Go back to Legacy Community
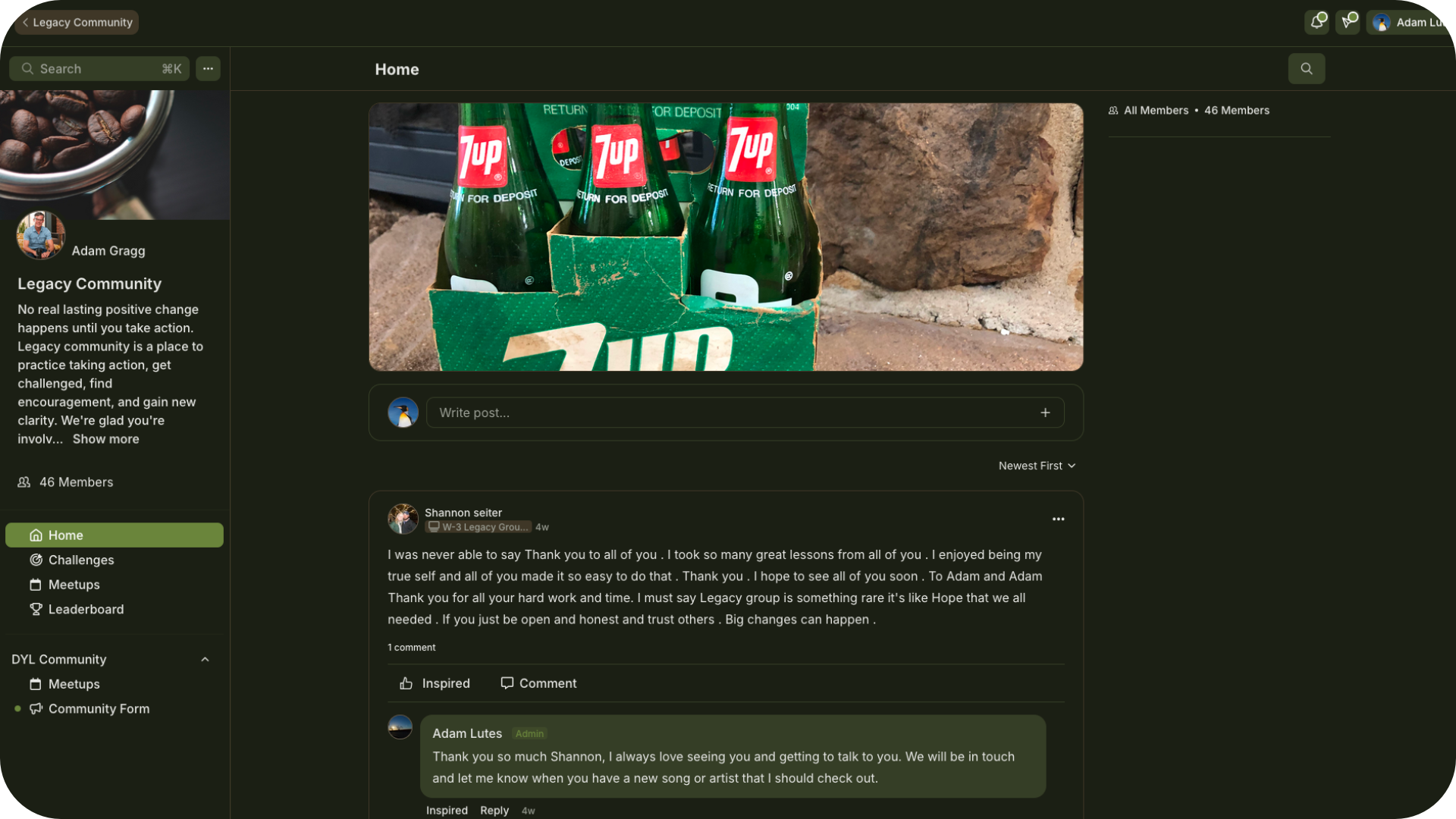 point(77,22)
